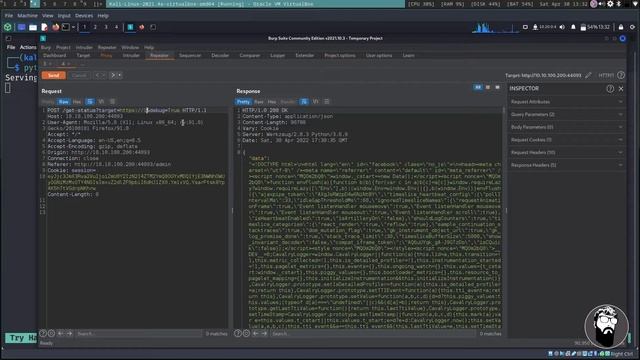Choose the top-bottom layout icon
640x360 pixels.
(x=488, y=87)
